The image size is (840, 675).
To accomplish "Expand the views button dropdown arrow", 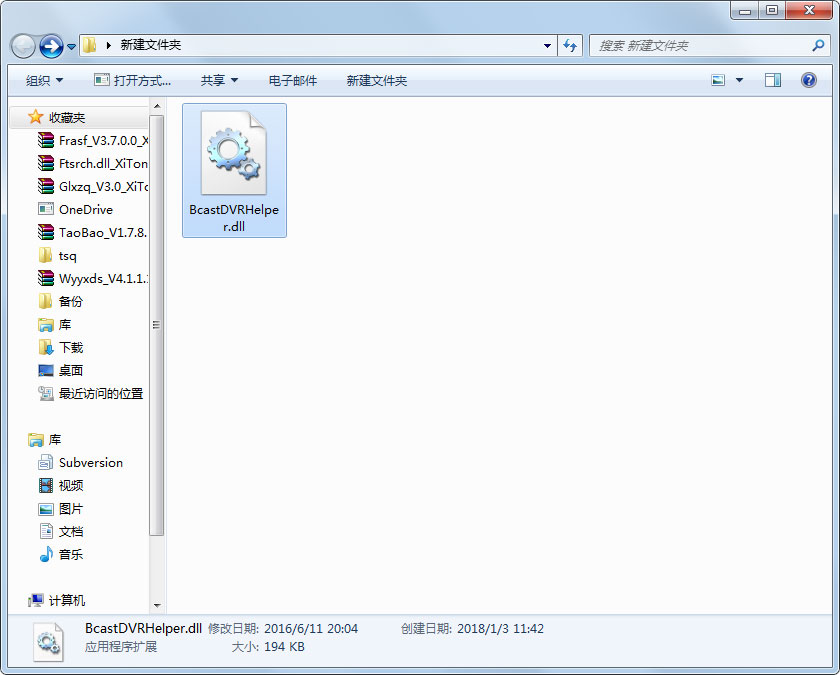I will (739, 78).
